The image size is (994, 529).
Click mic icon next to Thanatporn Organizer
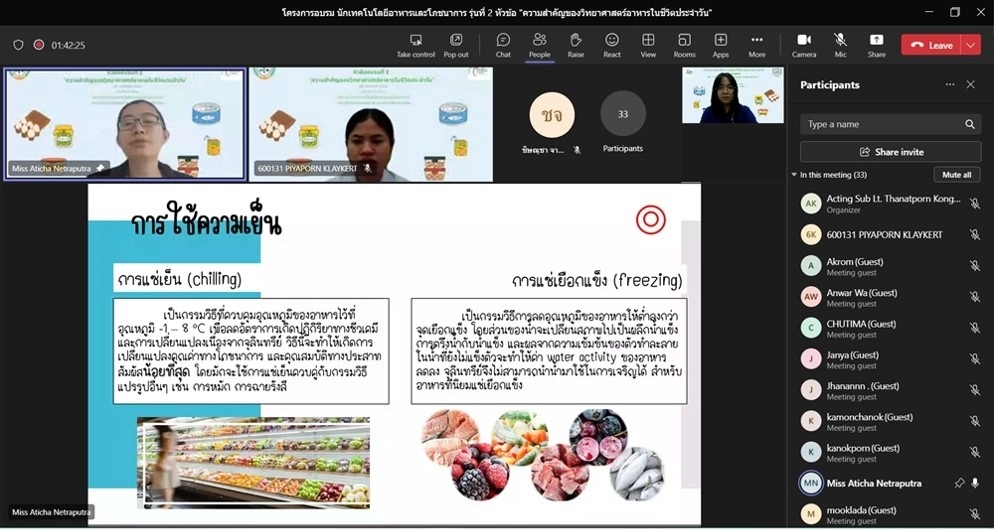[x=974, y=204]
